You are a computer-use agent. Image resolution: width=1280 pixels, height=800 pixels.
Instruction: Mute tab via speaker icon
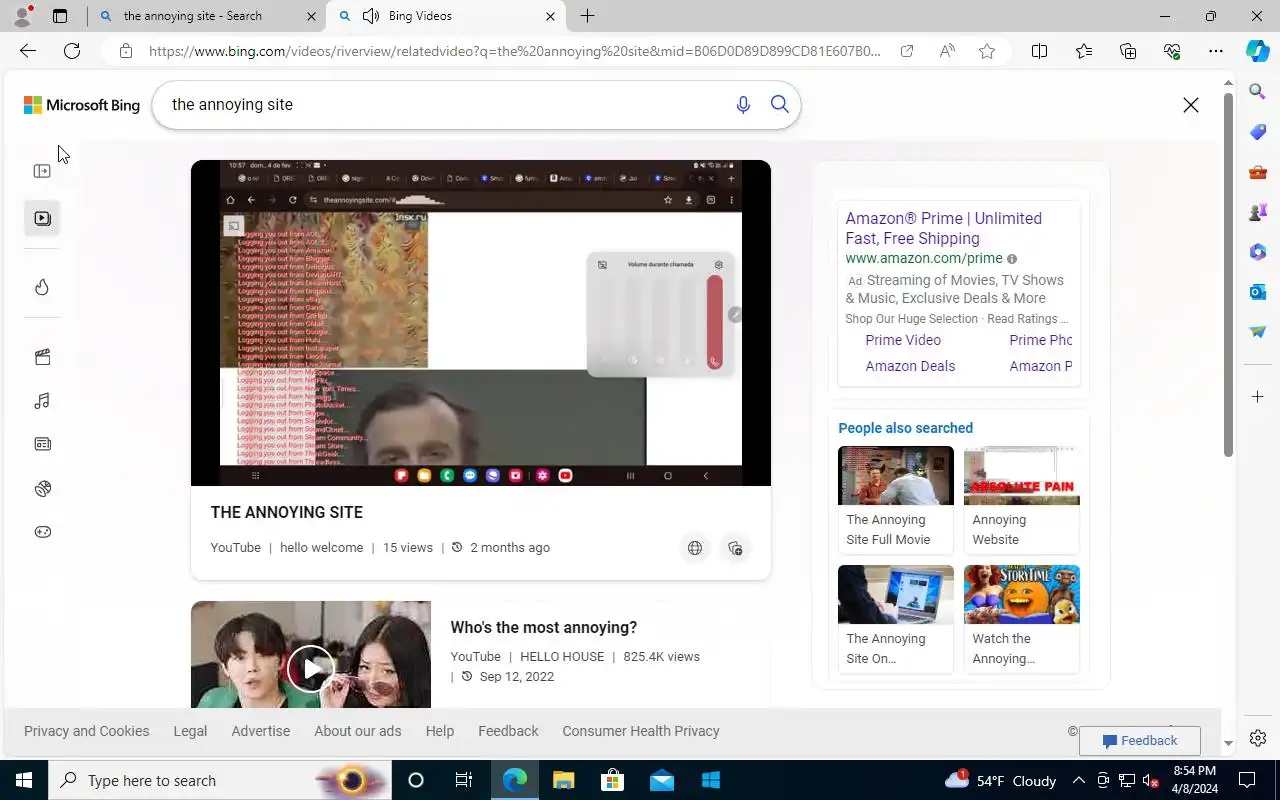pos(371,16)
